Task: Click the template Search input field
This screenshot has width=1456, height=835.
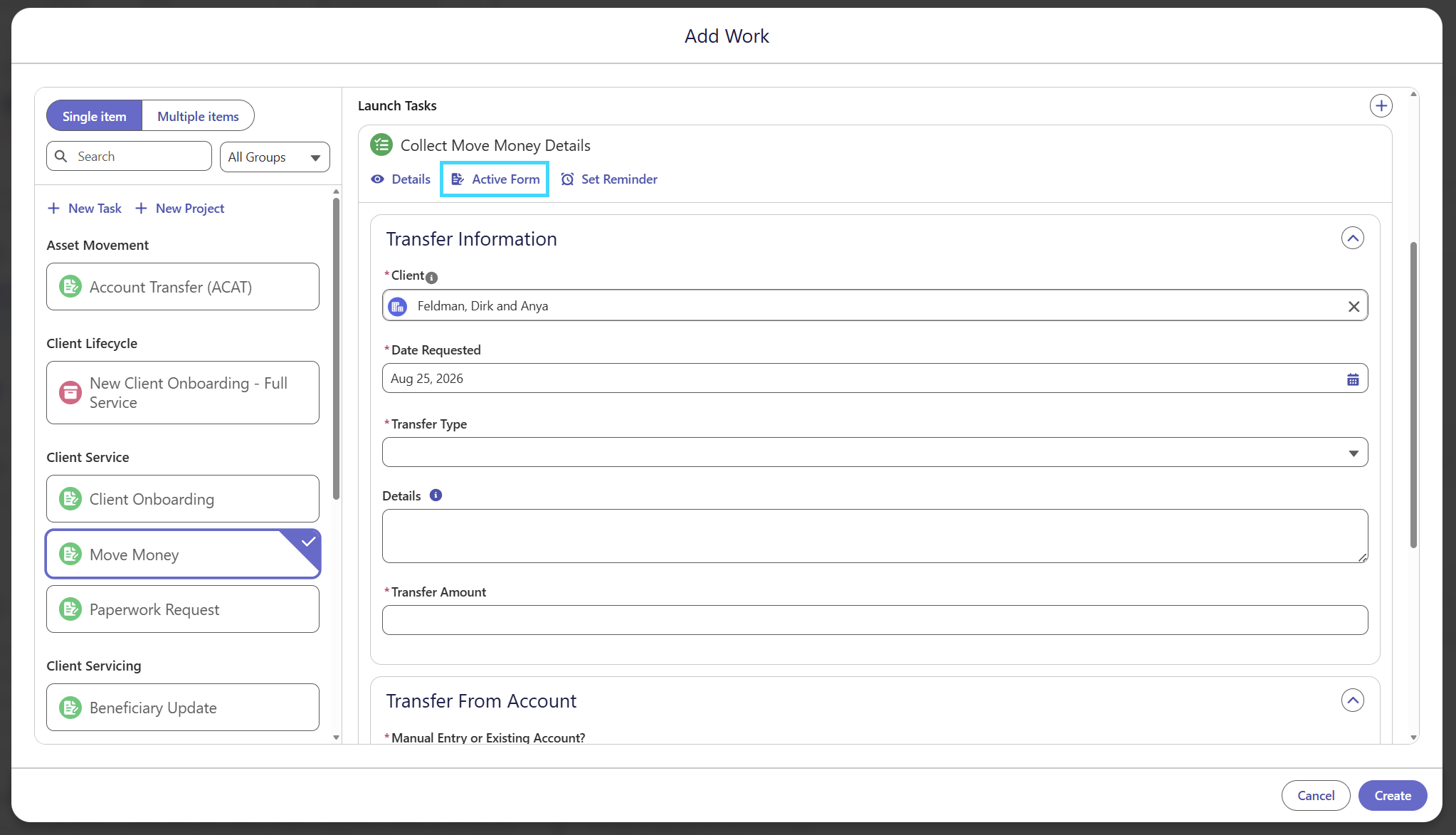Action: click(130, 156)
